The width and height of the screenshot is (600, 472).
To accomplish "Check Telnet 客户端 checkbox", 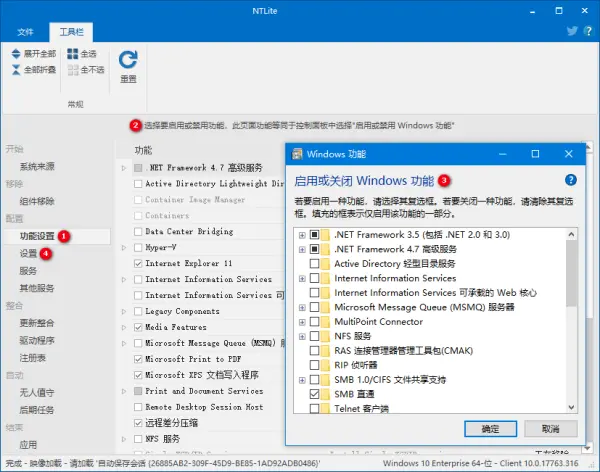I will click(315, 408).
